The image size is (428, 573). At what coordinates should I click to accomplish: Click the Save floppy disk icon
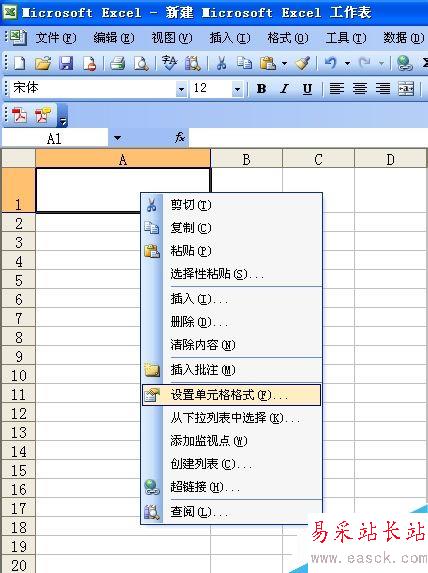(66, 64)
